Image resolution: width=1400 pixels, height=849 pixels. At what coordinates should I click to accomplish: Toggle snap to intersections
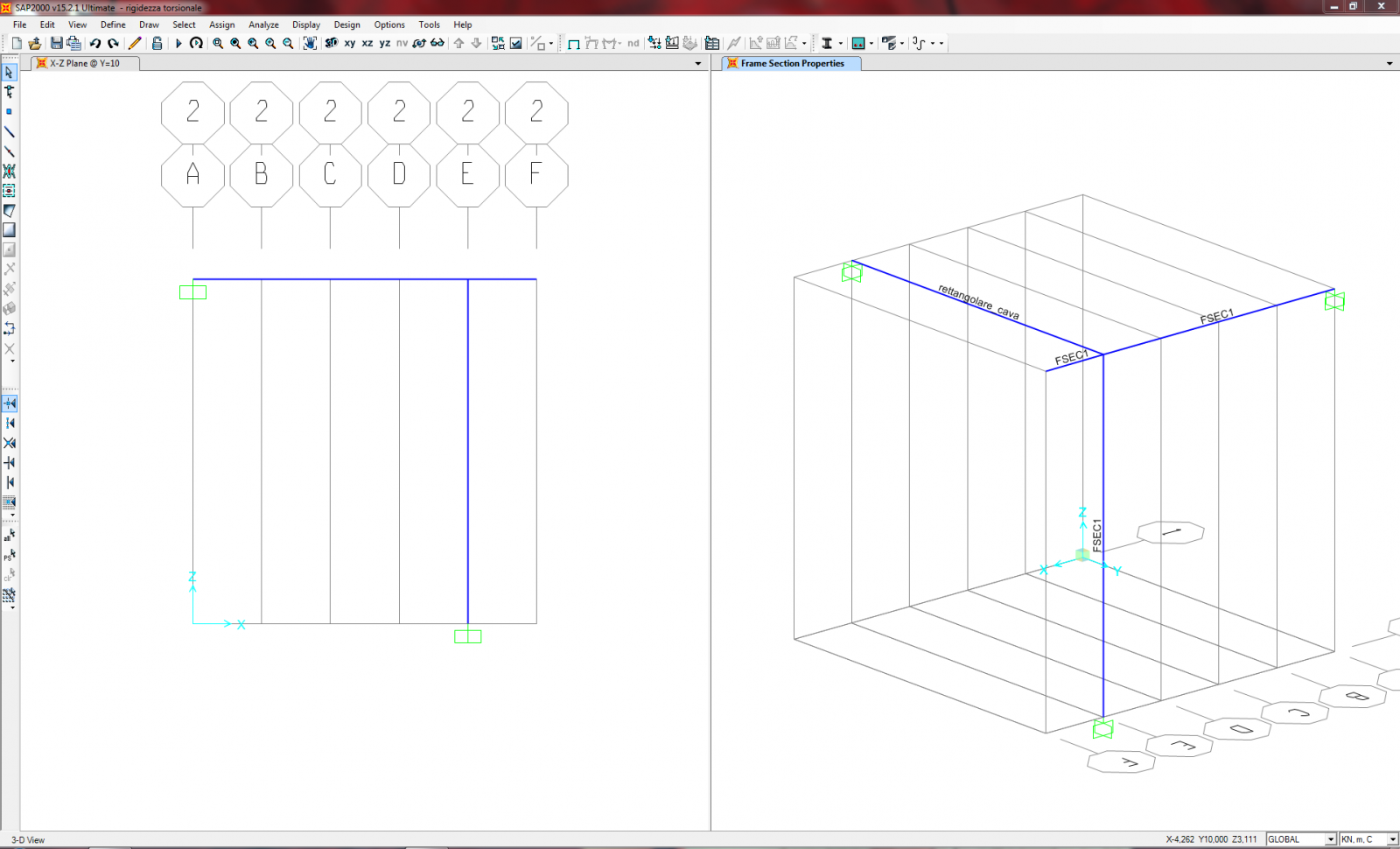(9, 443)
